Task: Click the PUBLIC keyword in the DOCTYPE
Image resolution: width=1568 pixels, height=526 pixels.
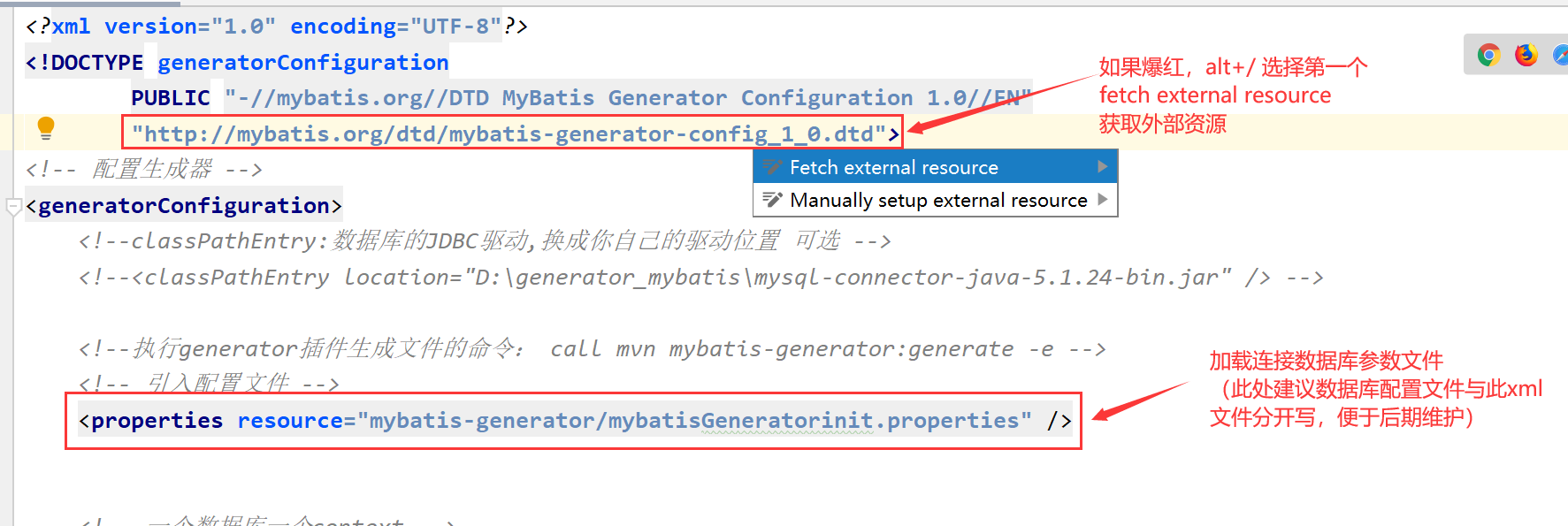Action: pos(171,98)
